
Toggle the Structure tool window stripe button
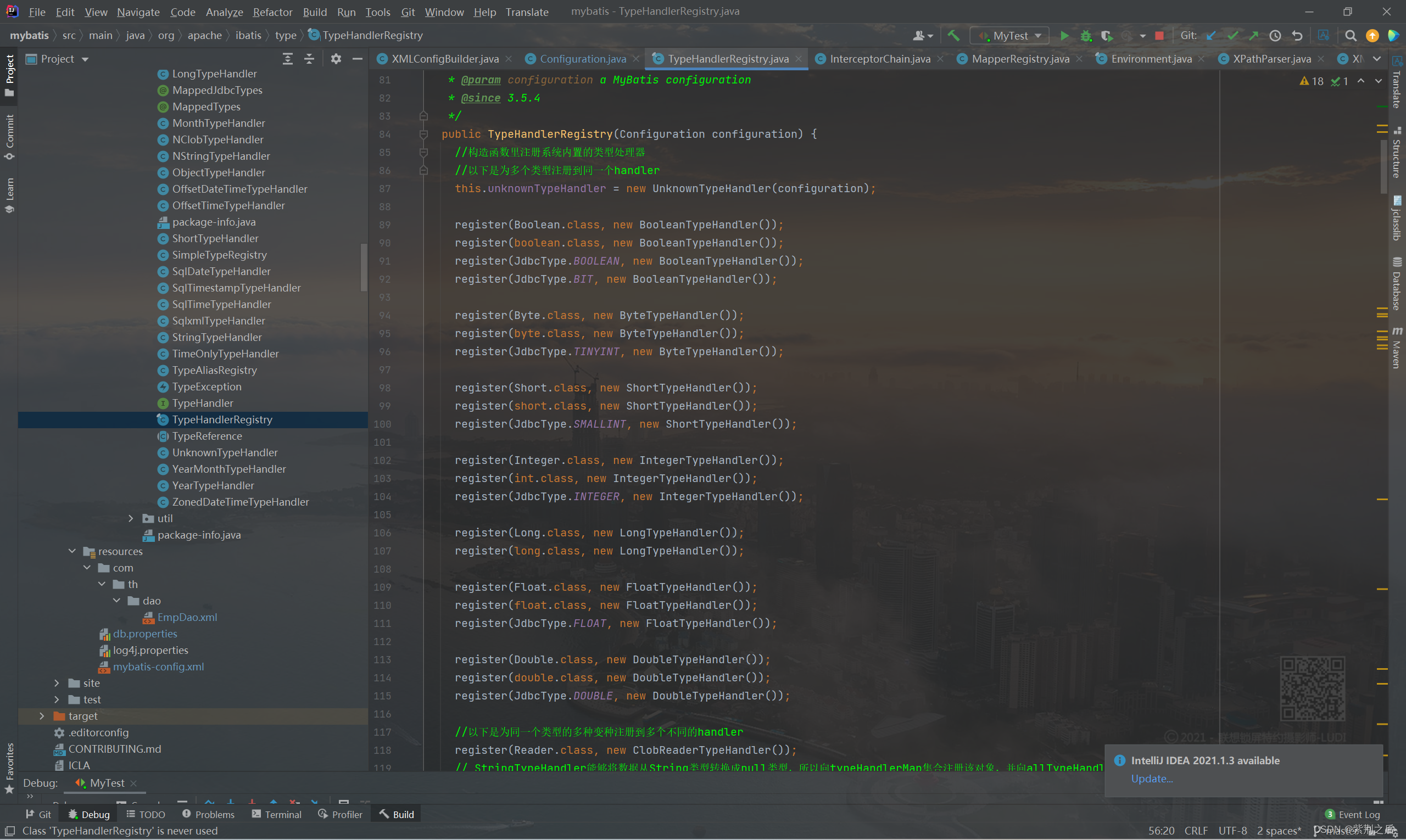1397,152
